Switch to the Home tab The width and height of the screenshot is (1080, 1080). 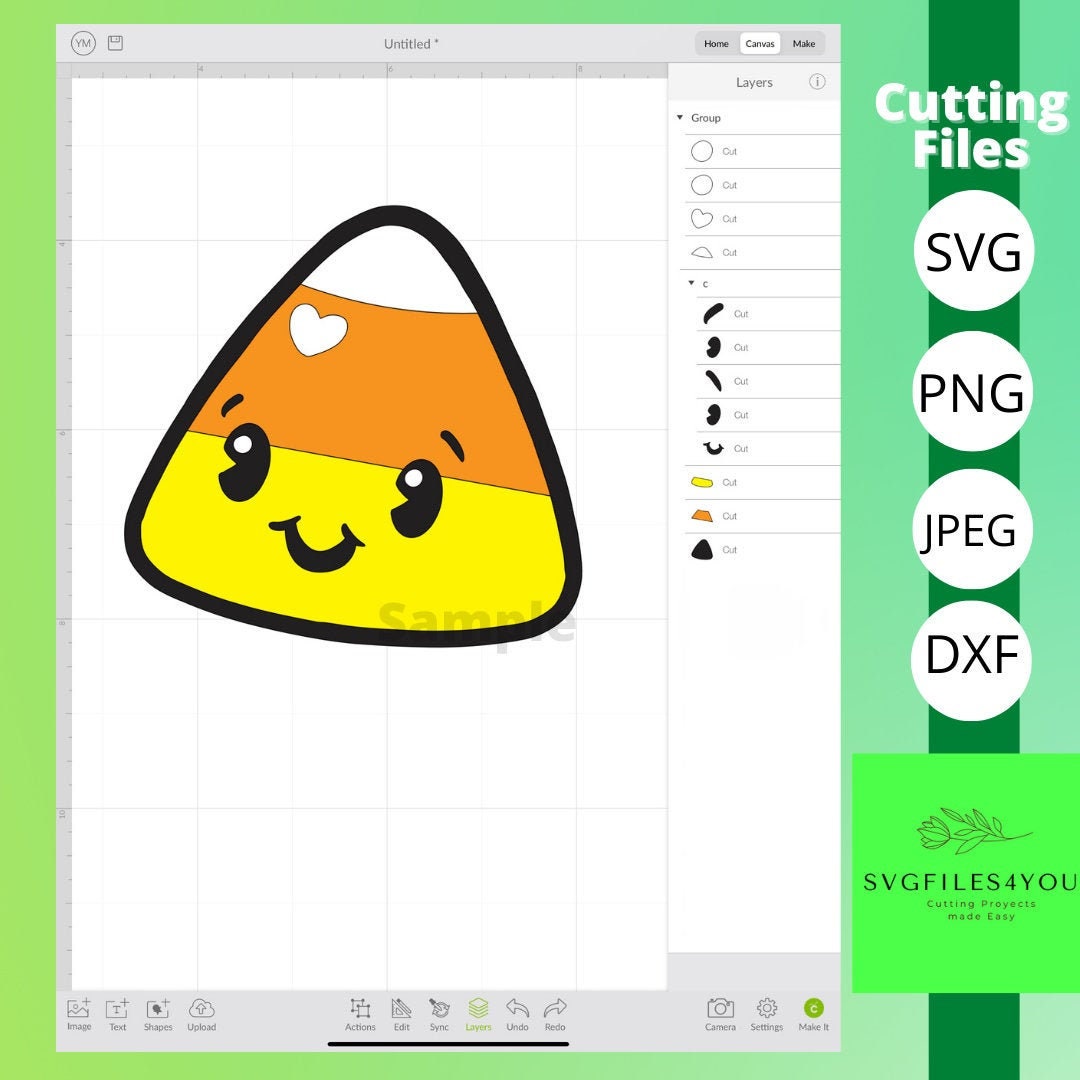coord(716,43)
